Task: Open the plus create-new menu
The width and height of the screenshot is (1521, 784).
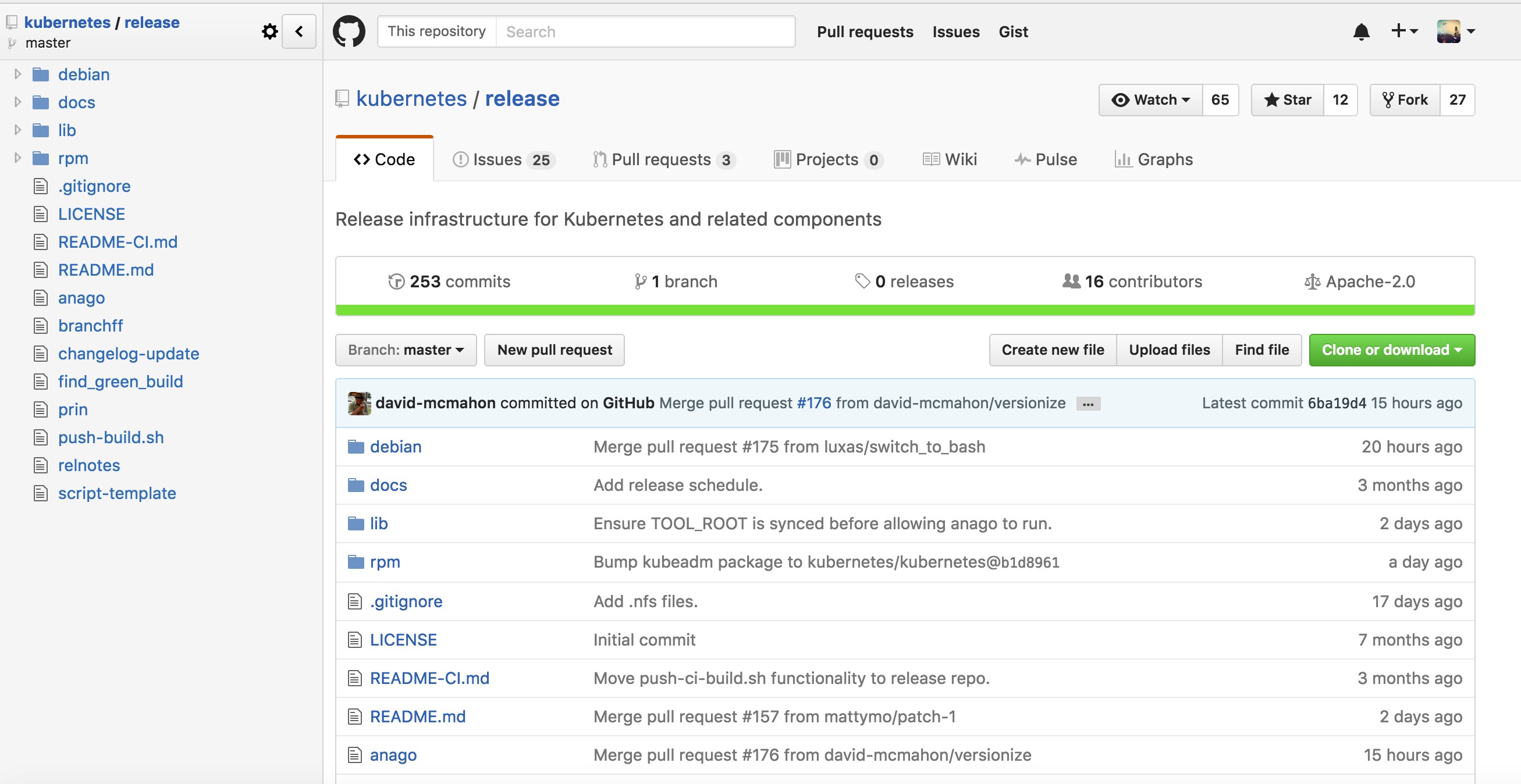Action: [1404, 31]
